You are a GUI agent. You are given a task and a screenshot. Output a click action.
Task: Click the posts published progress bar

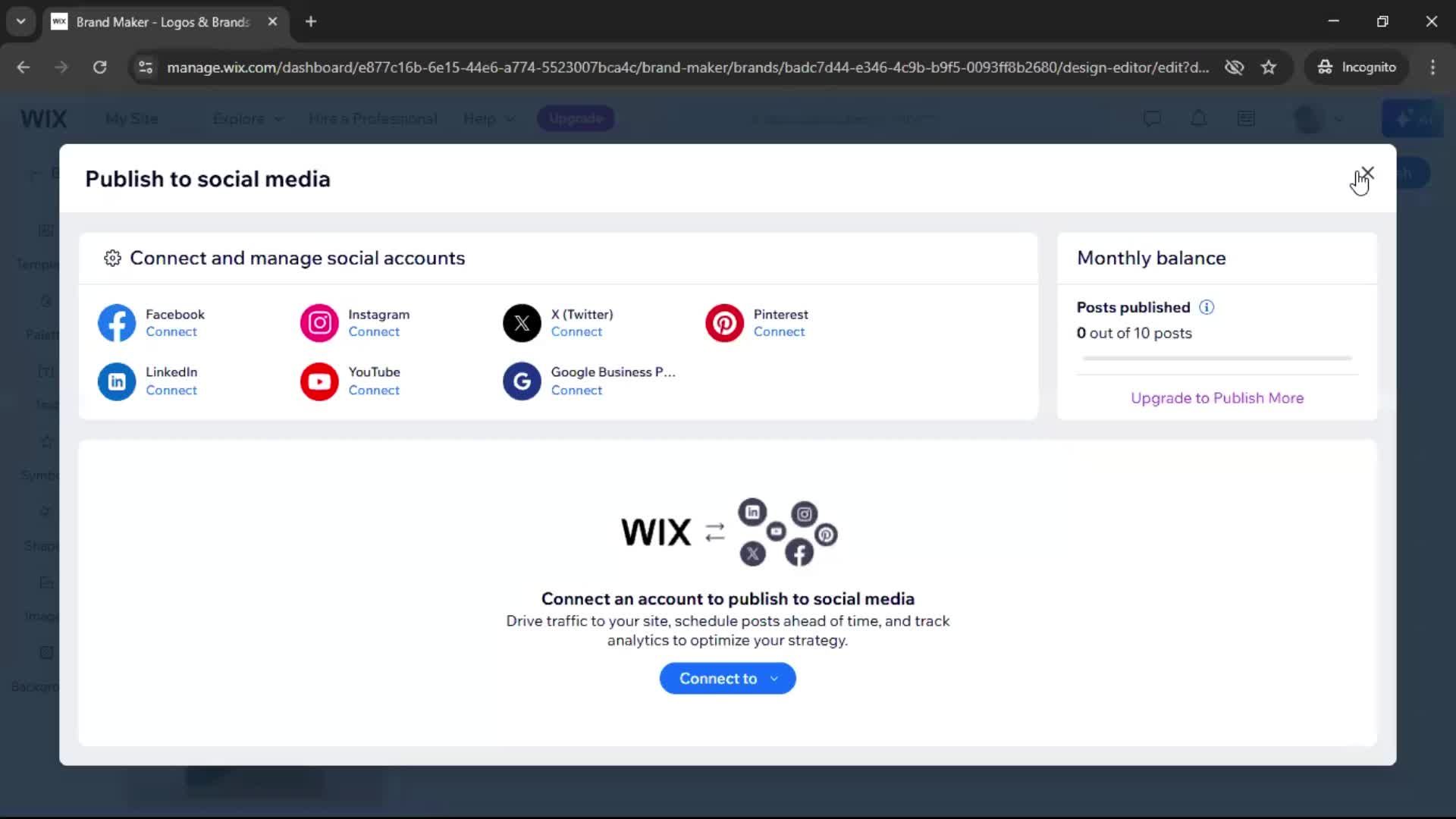[1217, 358]
